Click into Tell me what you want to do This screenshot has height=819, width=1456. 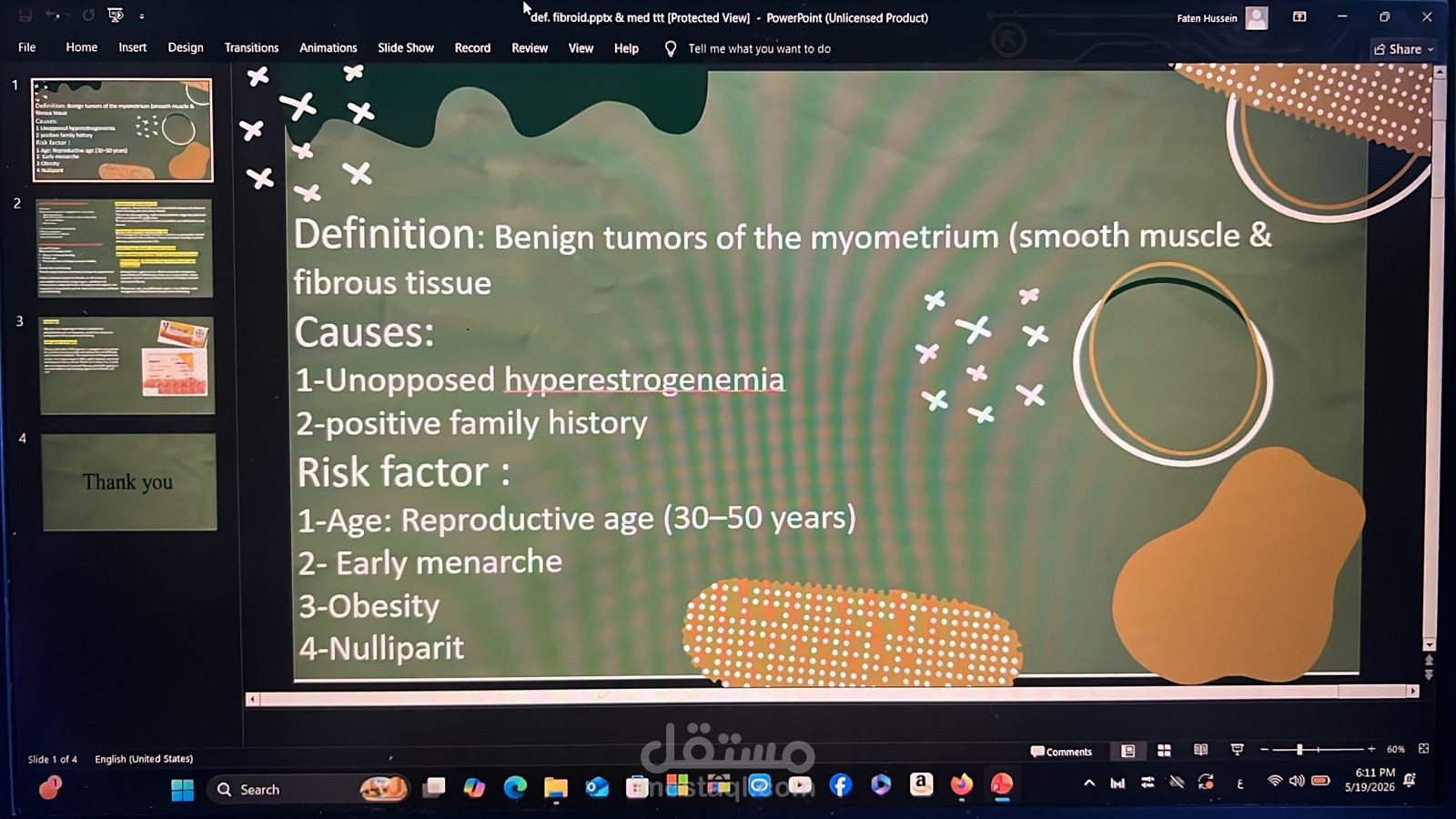759,48
